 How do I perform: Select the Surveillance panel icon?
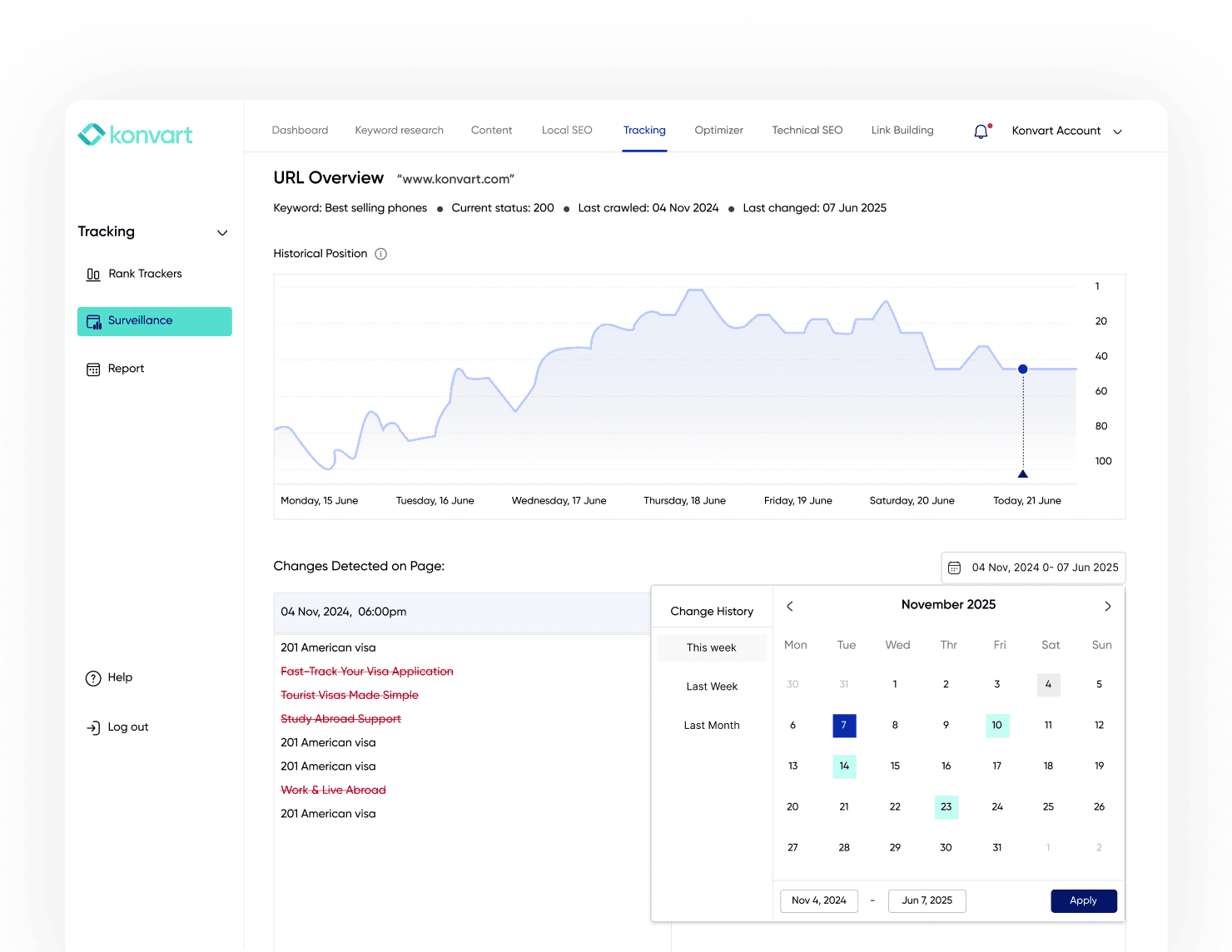coord(93,320)
